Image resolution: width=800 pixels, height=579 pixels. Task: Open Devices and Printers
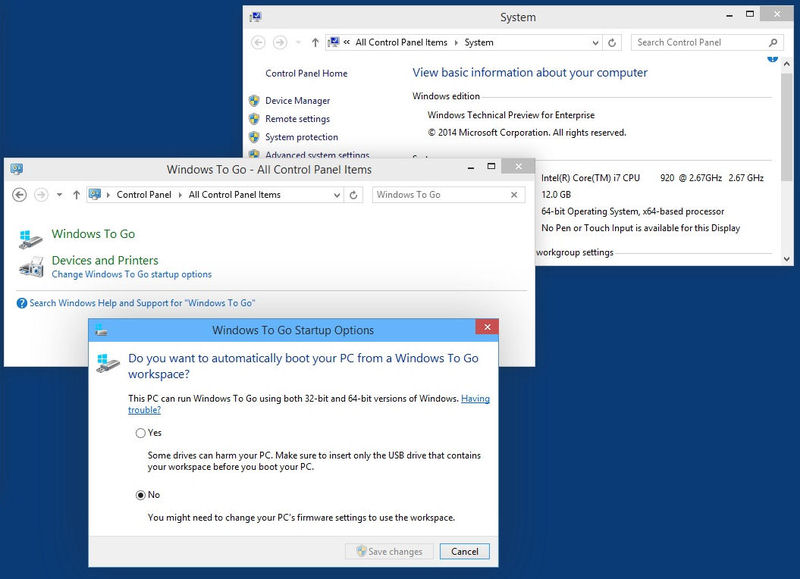pos(105,260)
